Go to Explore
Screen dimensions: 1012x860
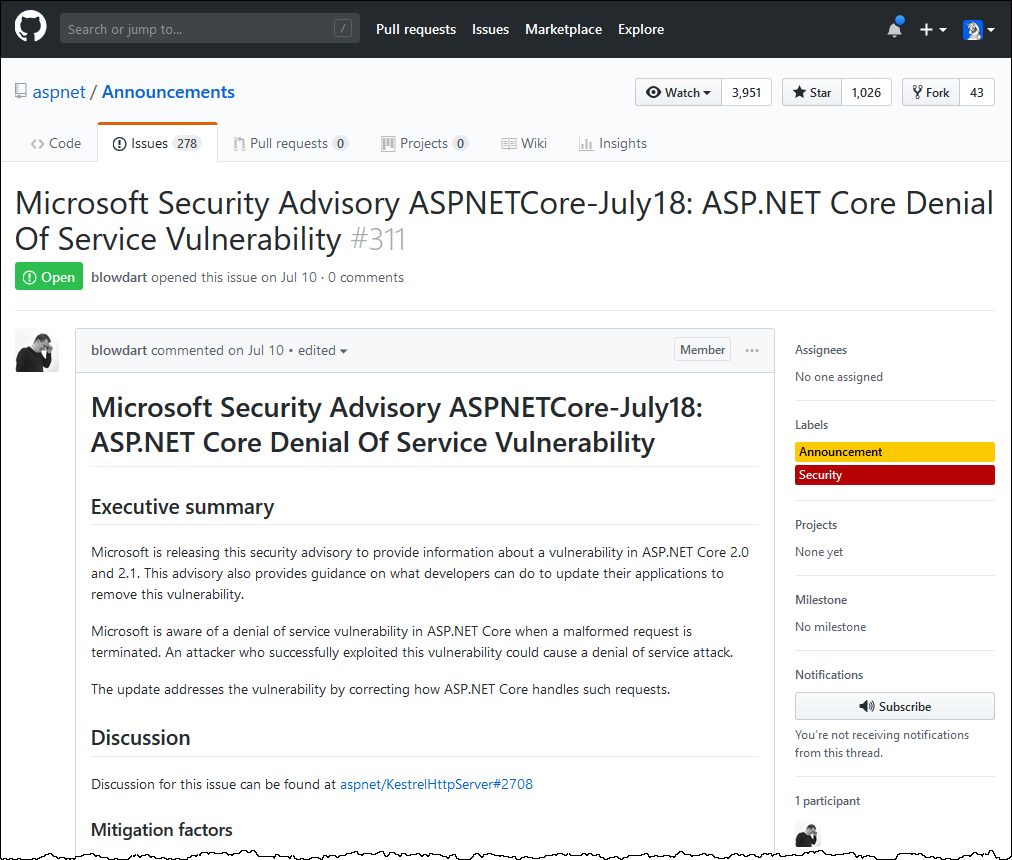point(641,29)
